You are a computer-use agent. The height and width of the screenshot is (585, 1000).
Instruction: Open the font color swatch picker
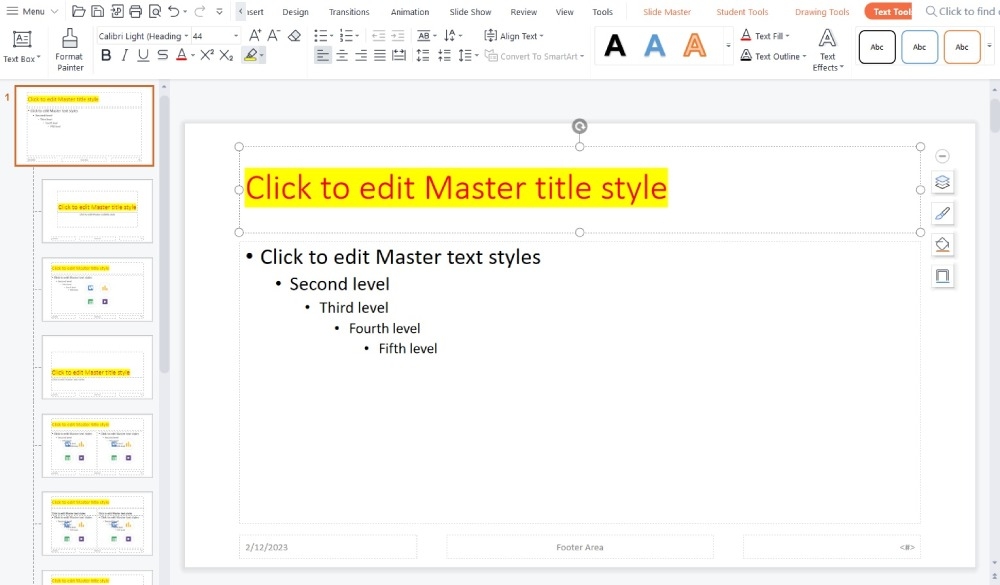(x=190, y=55)
